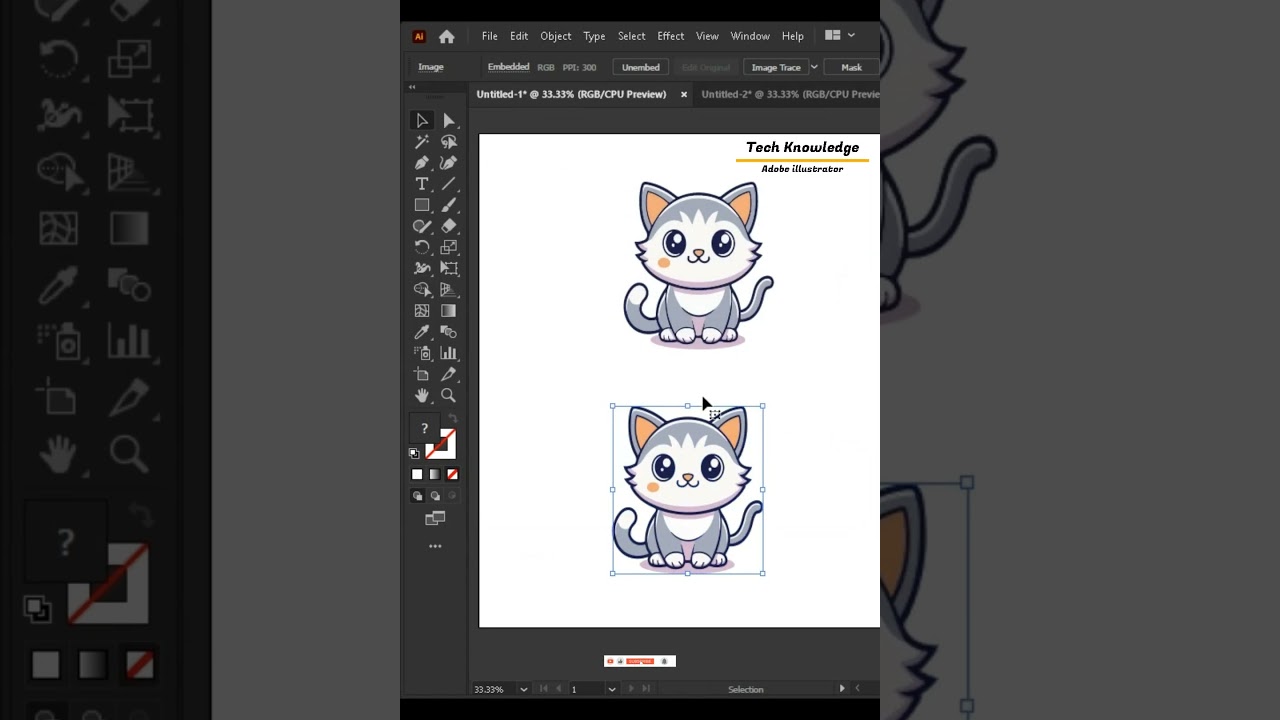Select the Type tool
Image resolution: width=1280 pixels, height=720 pixels.
coord(422,183)
